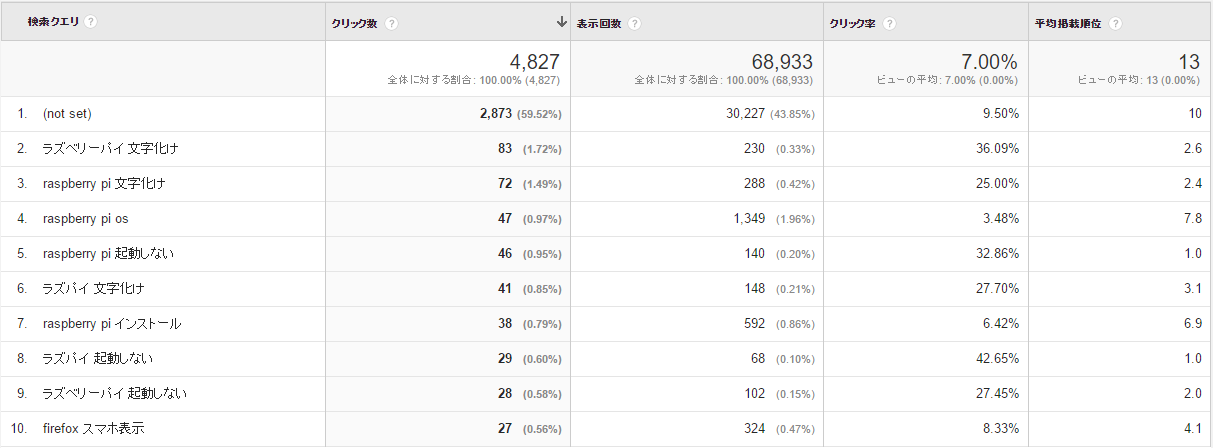This screenshot has height=448, width=1213.
Task: Toggle sort arrow in クリック数 column
Action: (562, 22)
